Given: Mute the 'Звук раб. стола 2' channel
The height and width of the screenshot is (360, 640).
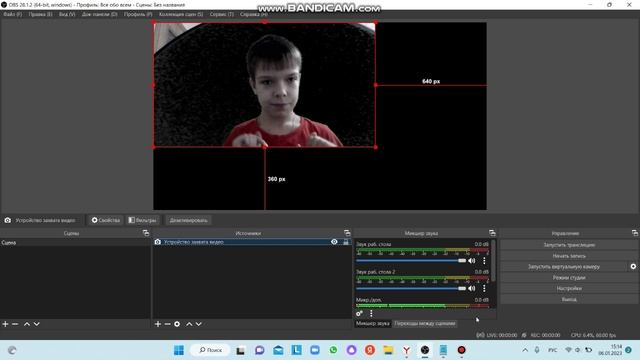Looking at the screenshot, I should (x=472, y=288).
